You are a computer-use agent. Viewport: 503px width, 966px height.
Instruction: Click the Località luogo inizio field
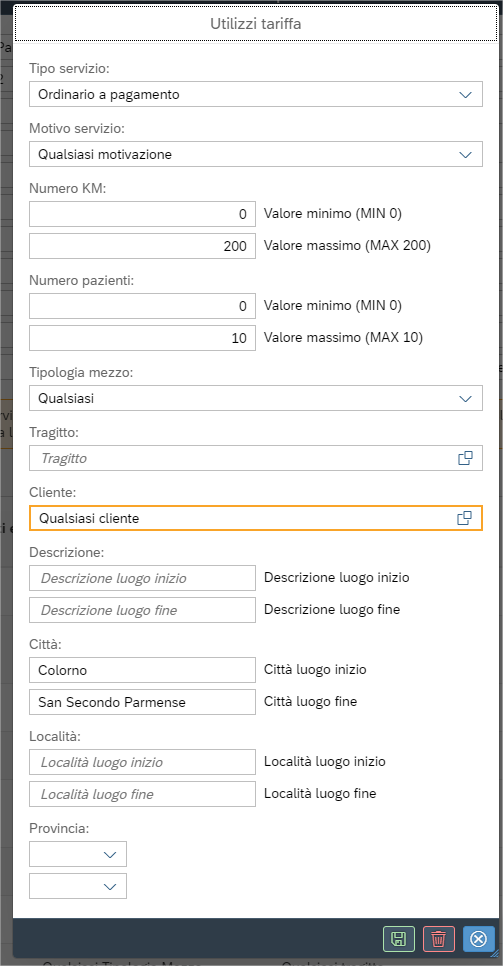pos(142,762)
